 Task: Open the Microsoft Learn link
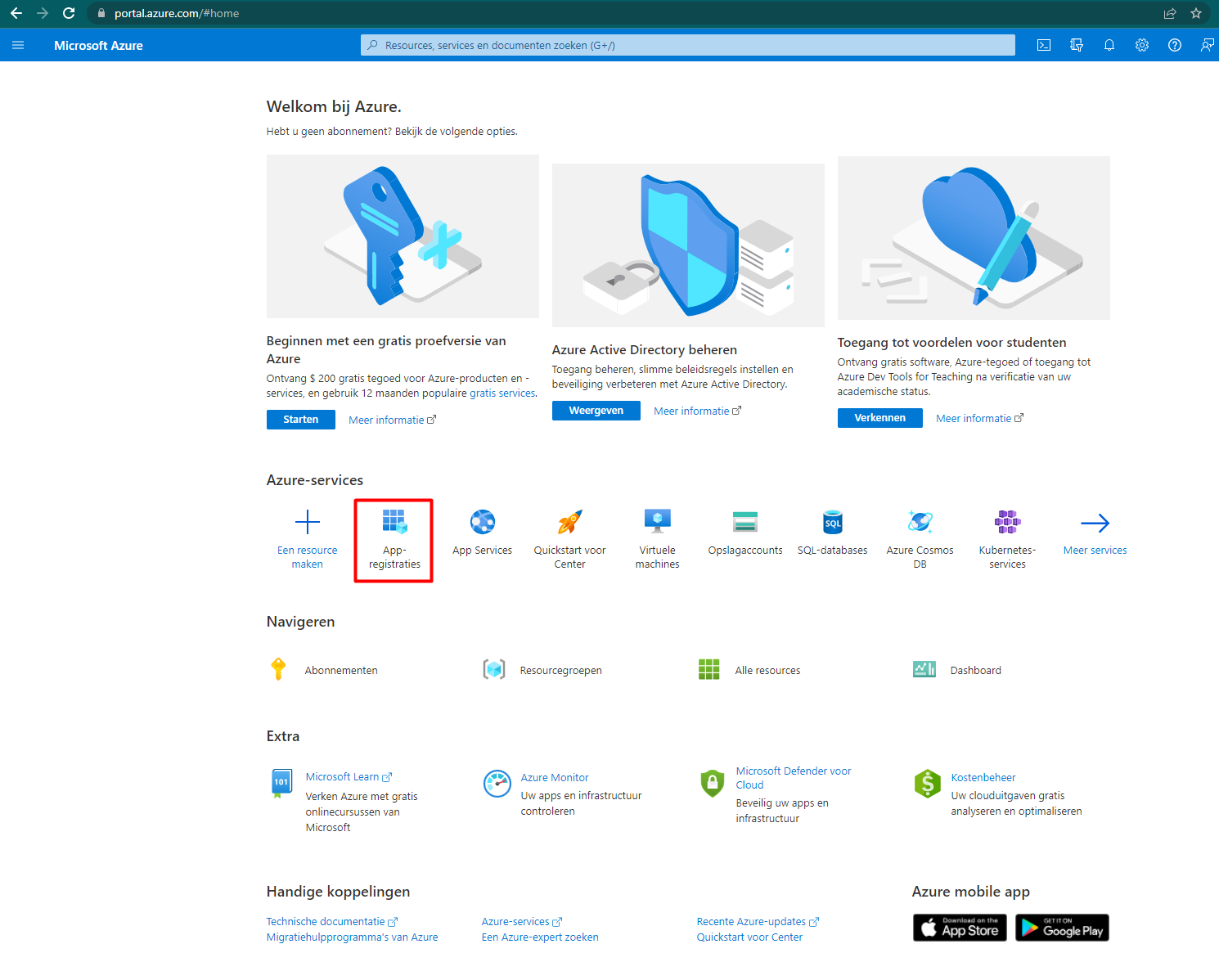[349, 777]
